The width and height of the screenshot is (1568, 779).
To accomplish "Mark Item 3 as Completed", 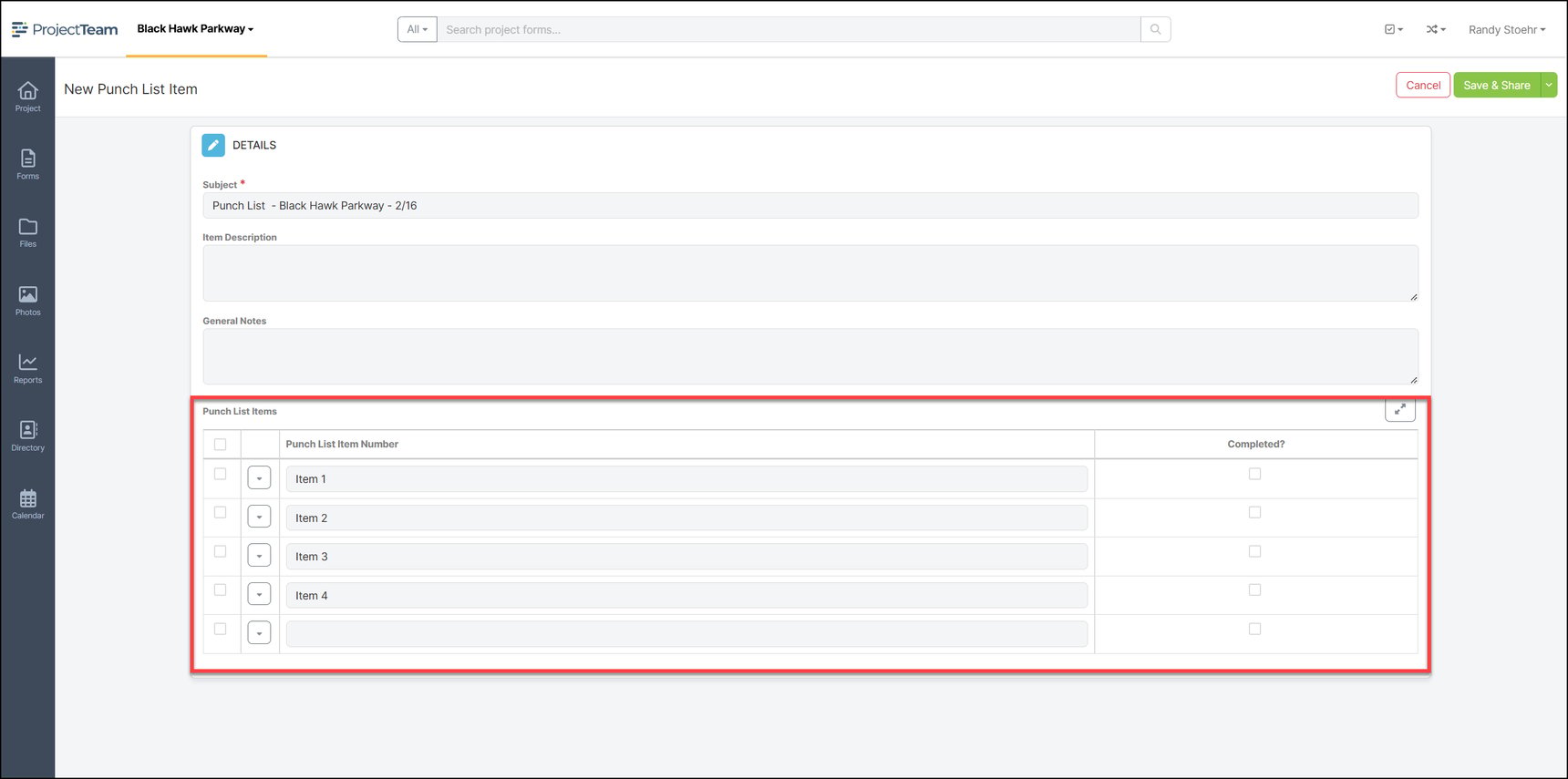I will point(1254,551).
